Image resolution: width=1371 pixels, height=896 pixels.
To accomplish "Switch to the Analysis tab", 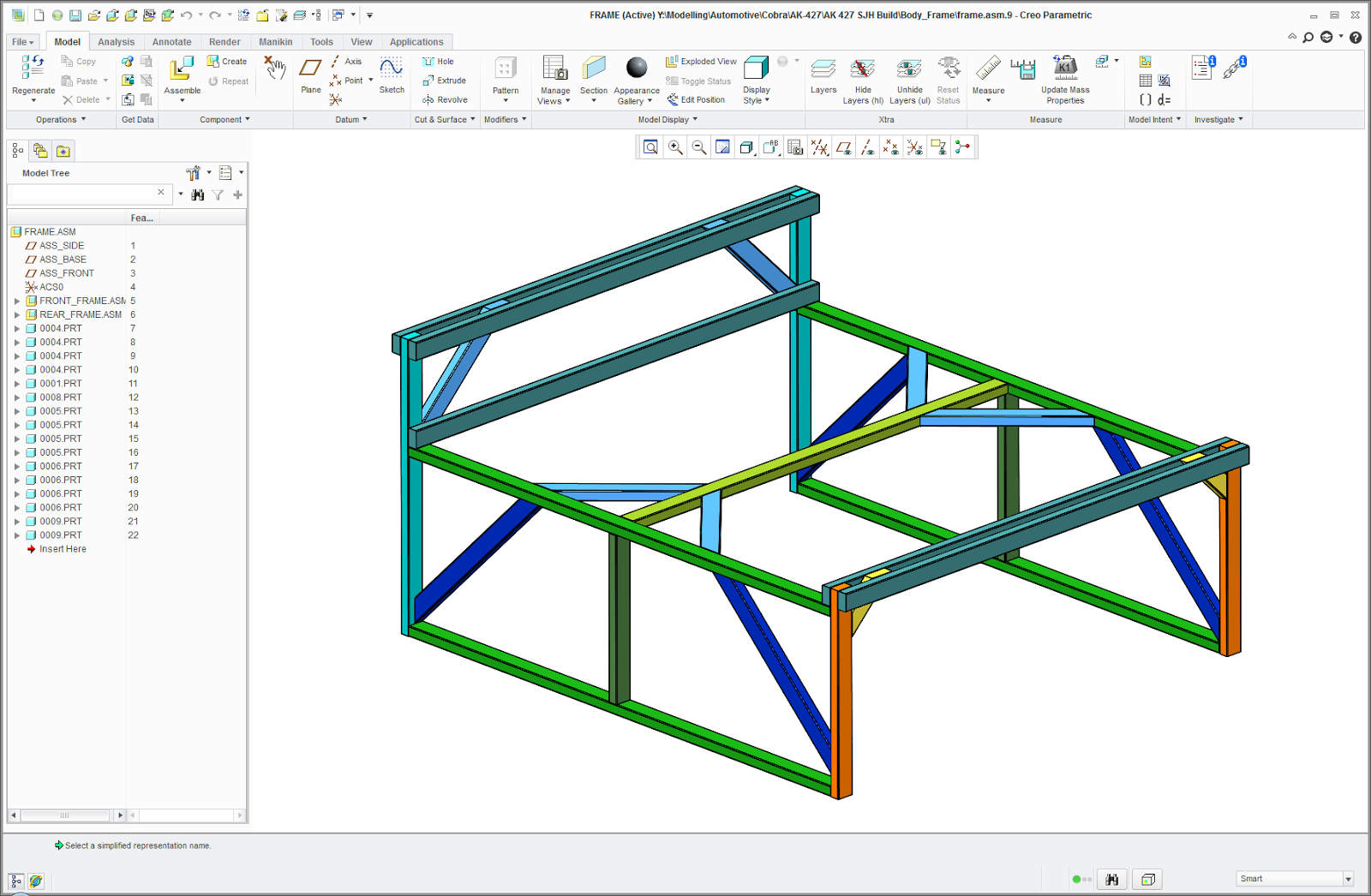I will click(x=116, y=41).
